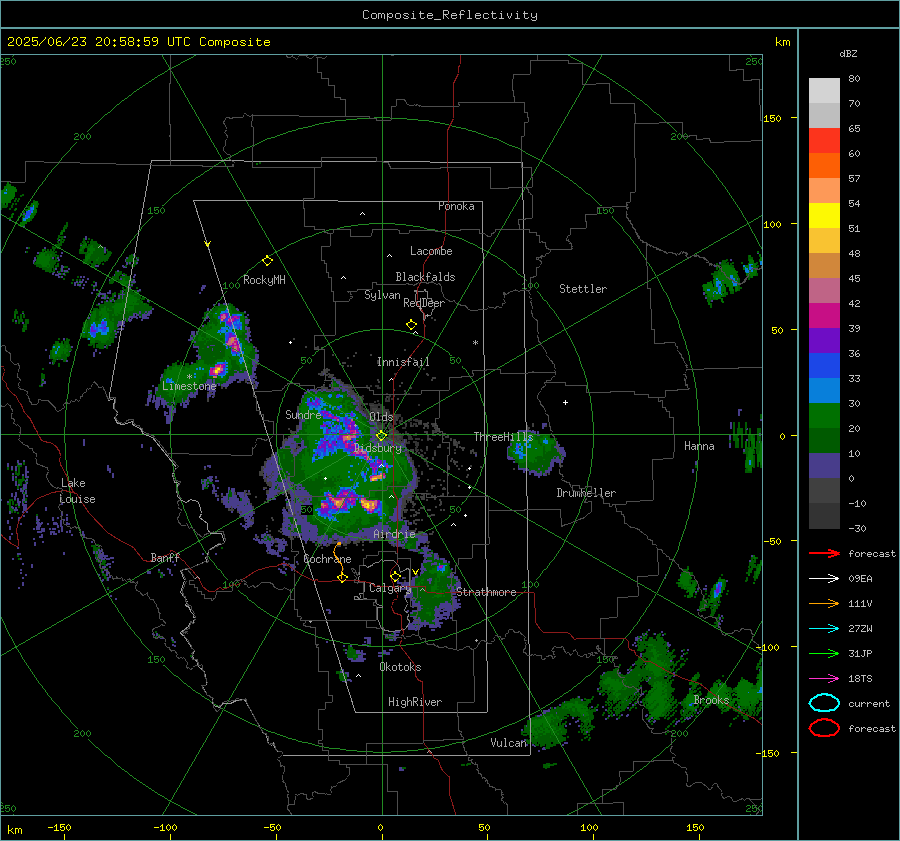This screenshot has height=841, width=900.
Task: Click the Didsbury city label
Action: [x=378, y=448]
